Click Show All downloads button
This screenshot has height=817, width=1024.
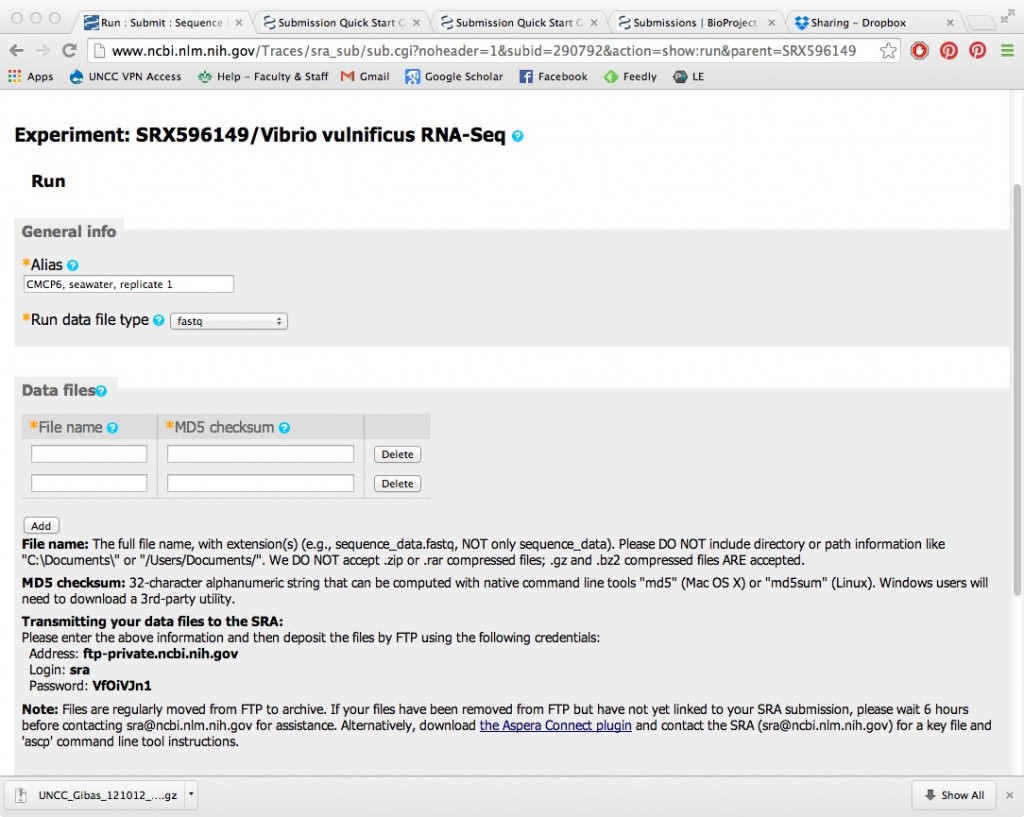(x=954, y=795)
